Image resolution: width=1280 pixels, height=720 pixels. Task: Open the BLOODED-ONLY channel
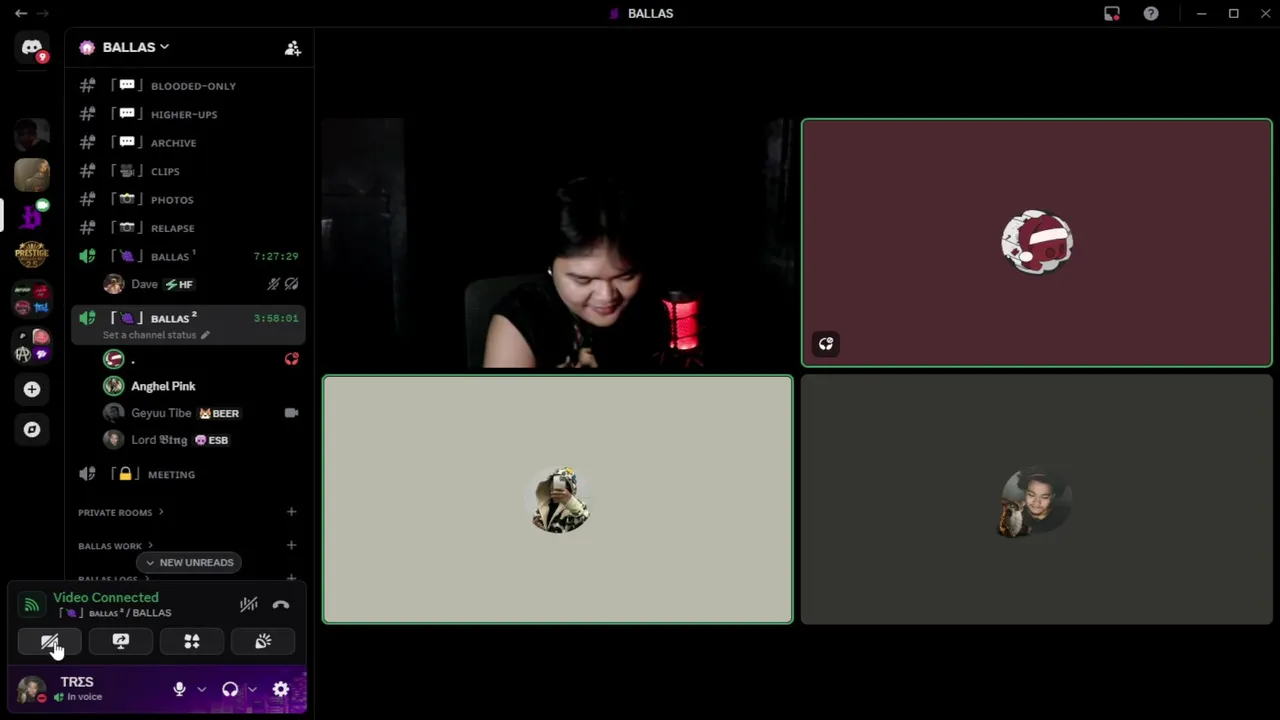click(x=188, y=86)
